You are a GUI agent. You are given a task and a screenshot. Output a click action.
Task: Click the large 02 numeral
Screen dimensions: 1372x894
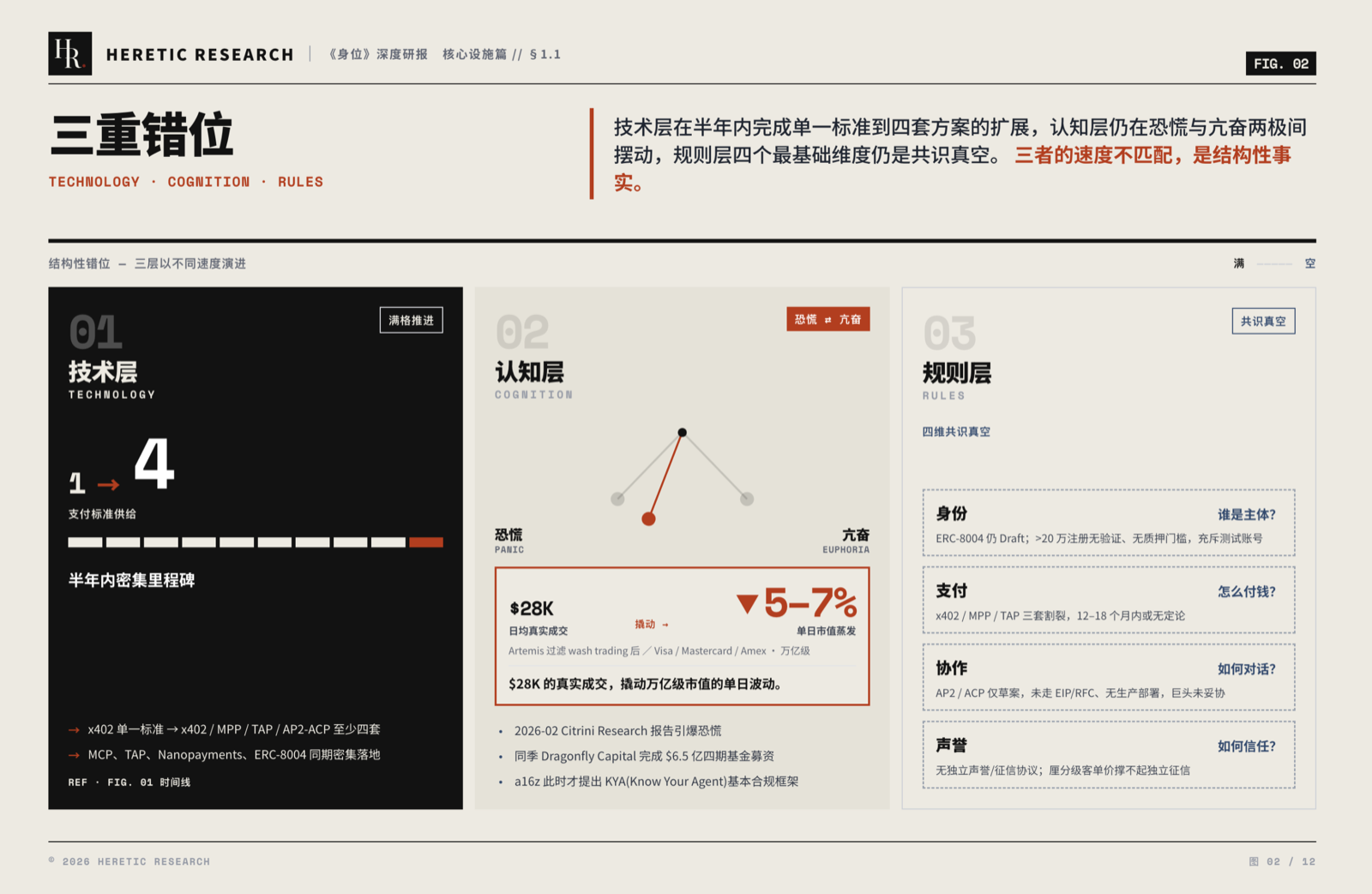522,333
